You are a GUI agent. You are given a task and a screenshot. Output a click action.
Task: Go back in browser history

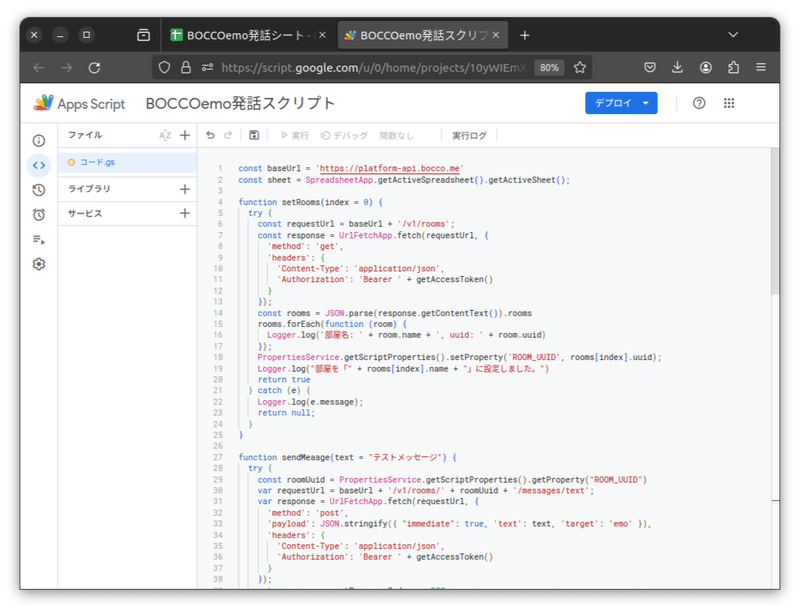(x=39, y=67)
